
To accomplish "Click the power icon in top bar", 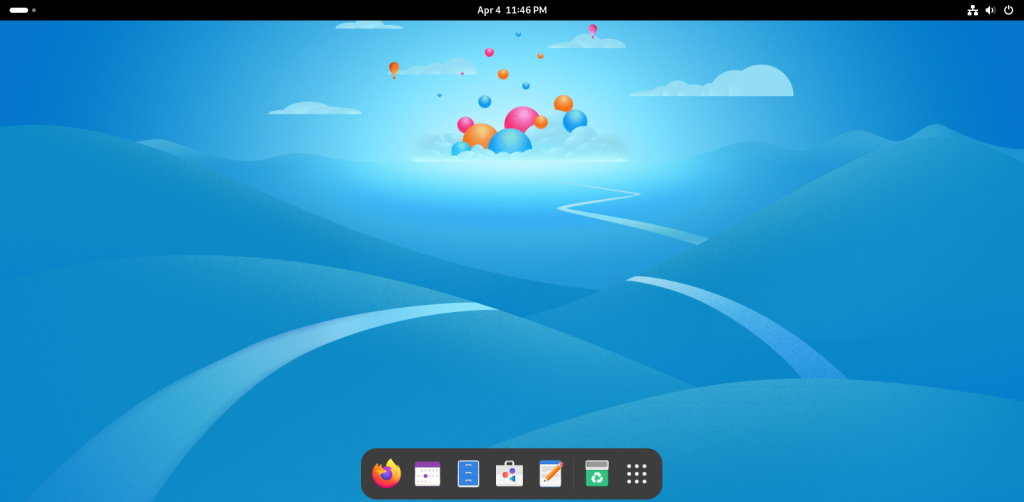I will (x=1008, y=10).
